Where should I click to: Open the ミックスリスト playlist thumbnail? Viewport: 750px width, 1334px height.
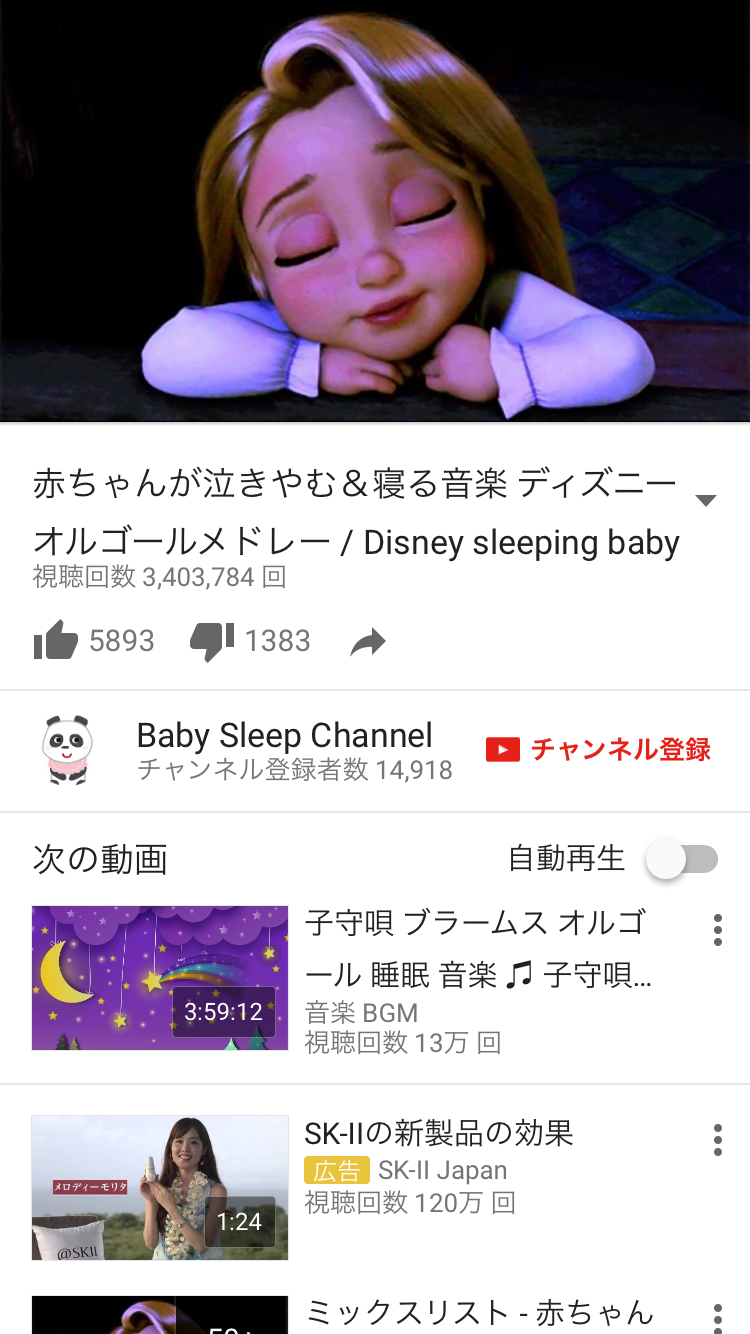tap(160, 1315)
